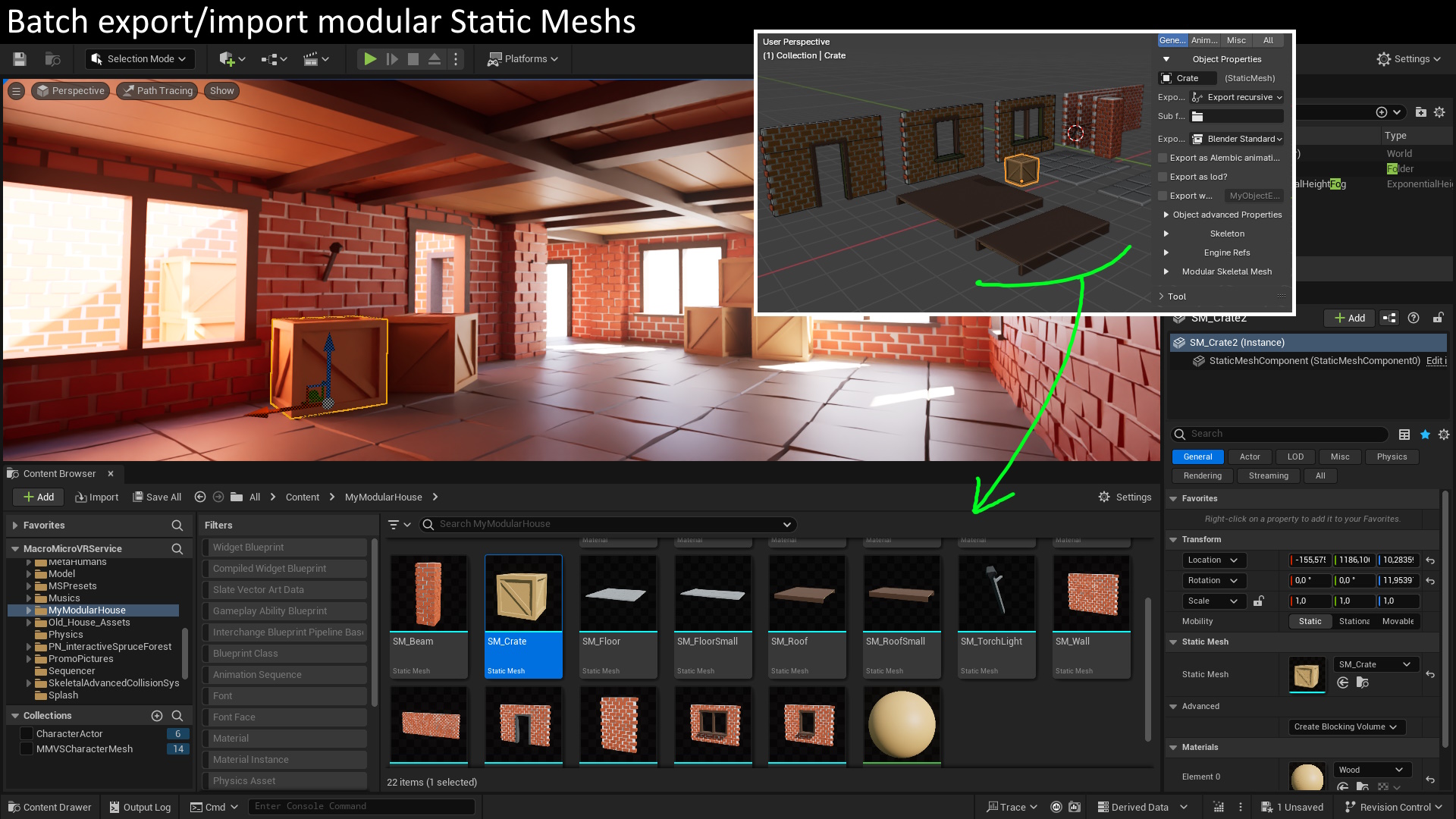Set Mobility to Static
Screen dimensions: 1456x819
pos(1310,622)
